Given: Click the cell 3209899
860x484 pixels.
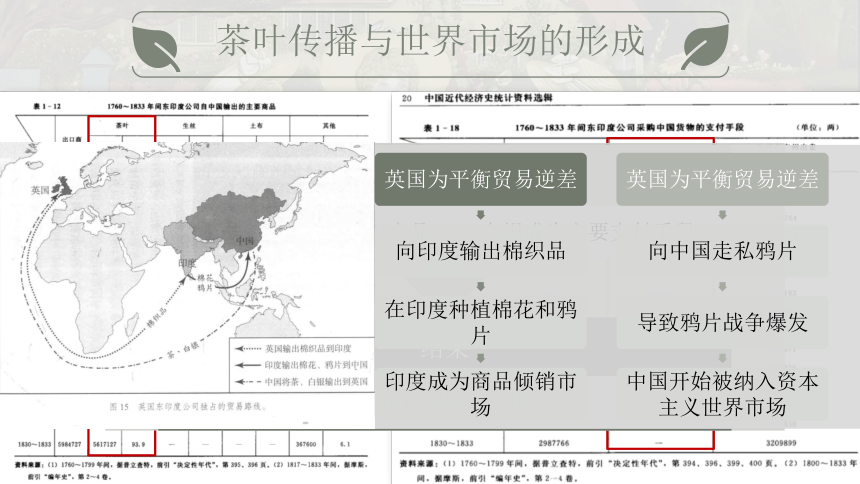Looking at the screenshot, I should [781, 442].
